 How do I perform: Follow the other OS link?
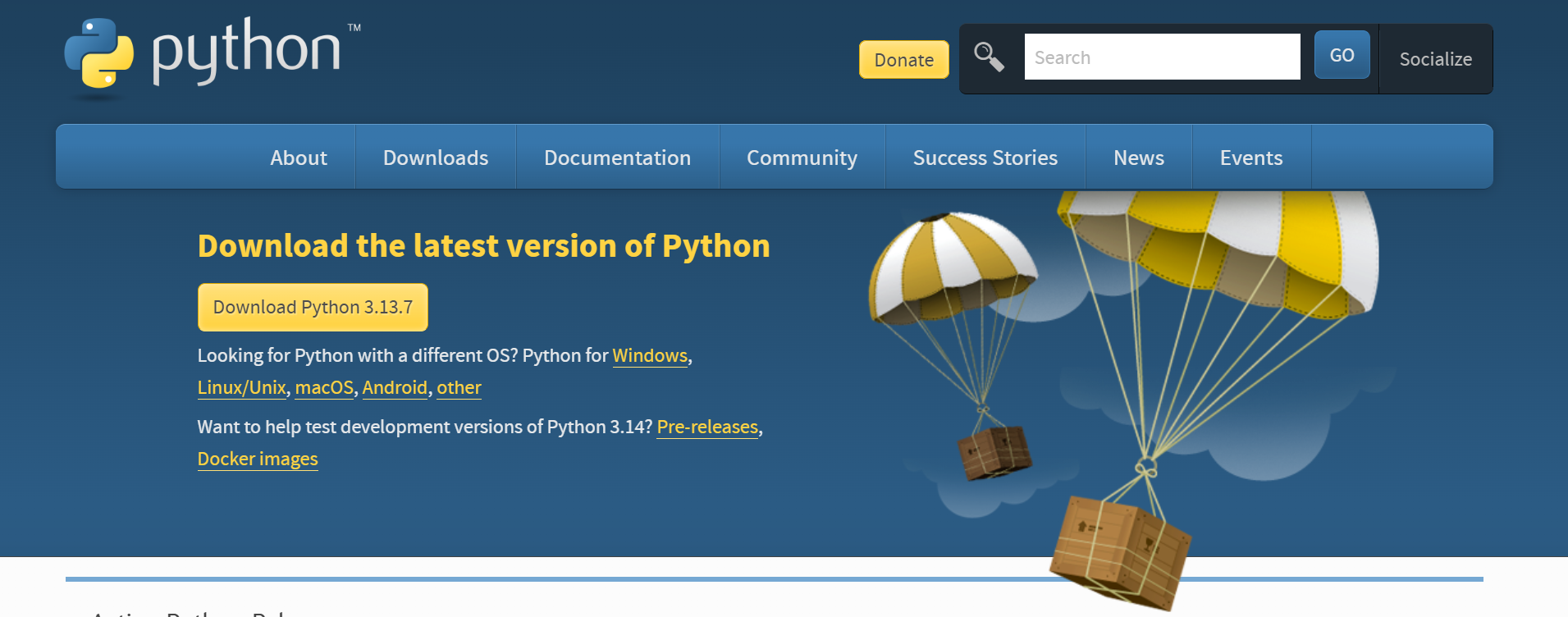pos(459,387)
